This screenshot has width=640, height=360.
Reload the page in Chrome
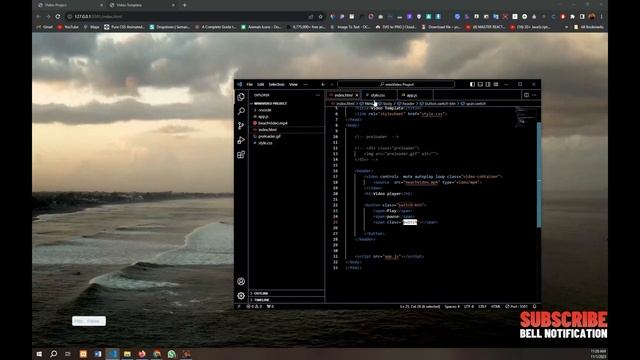pyautogui.click(x=58, y=16)
